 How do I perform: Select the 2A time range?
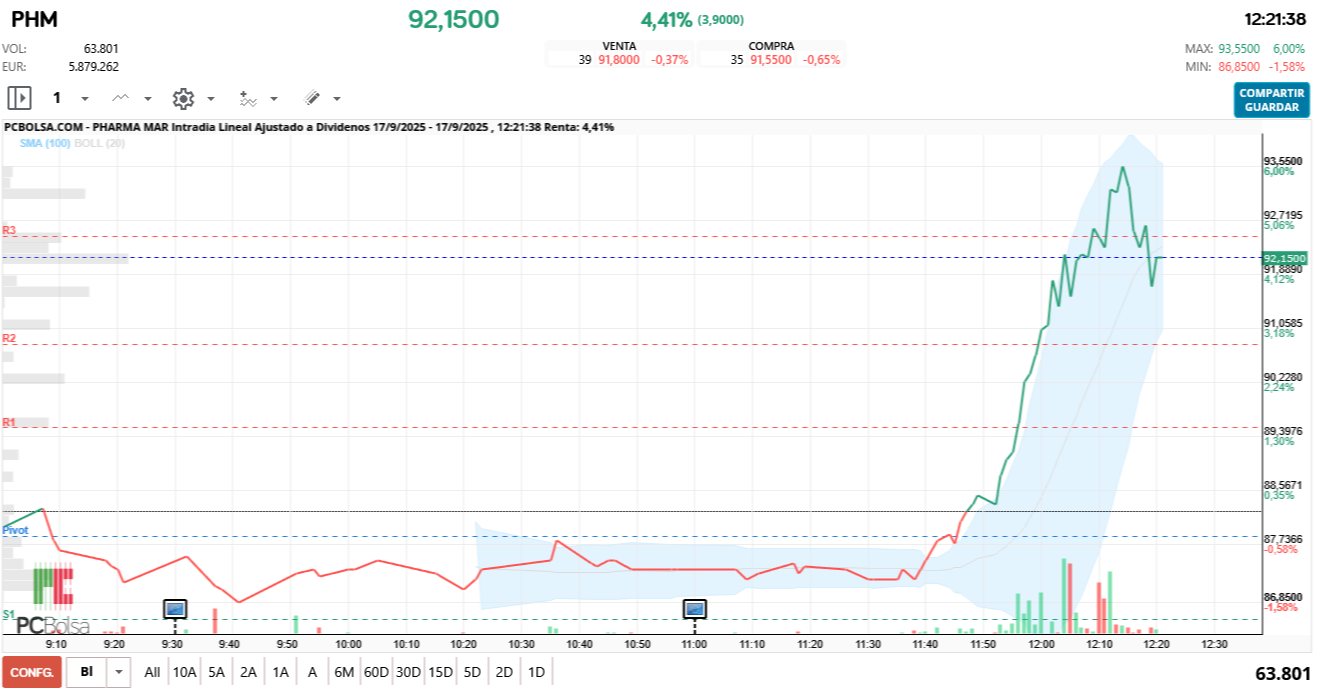248,672
